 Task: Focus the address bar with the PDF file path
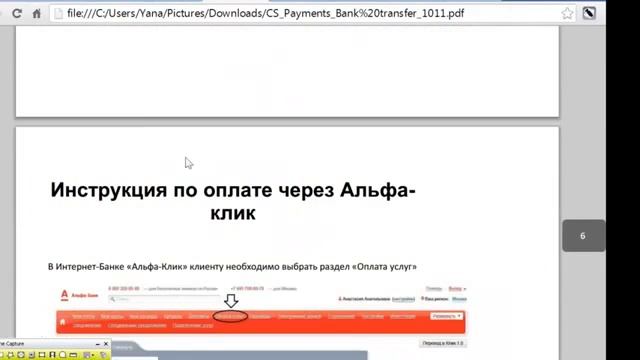coord(304,13)
